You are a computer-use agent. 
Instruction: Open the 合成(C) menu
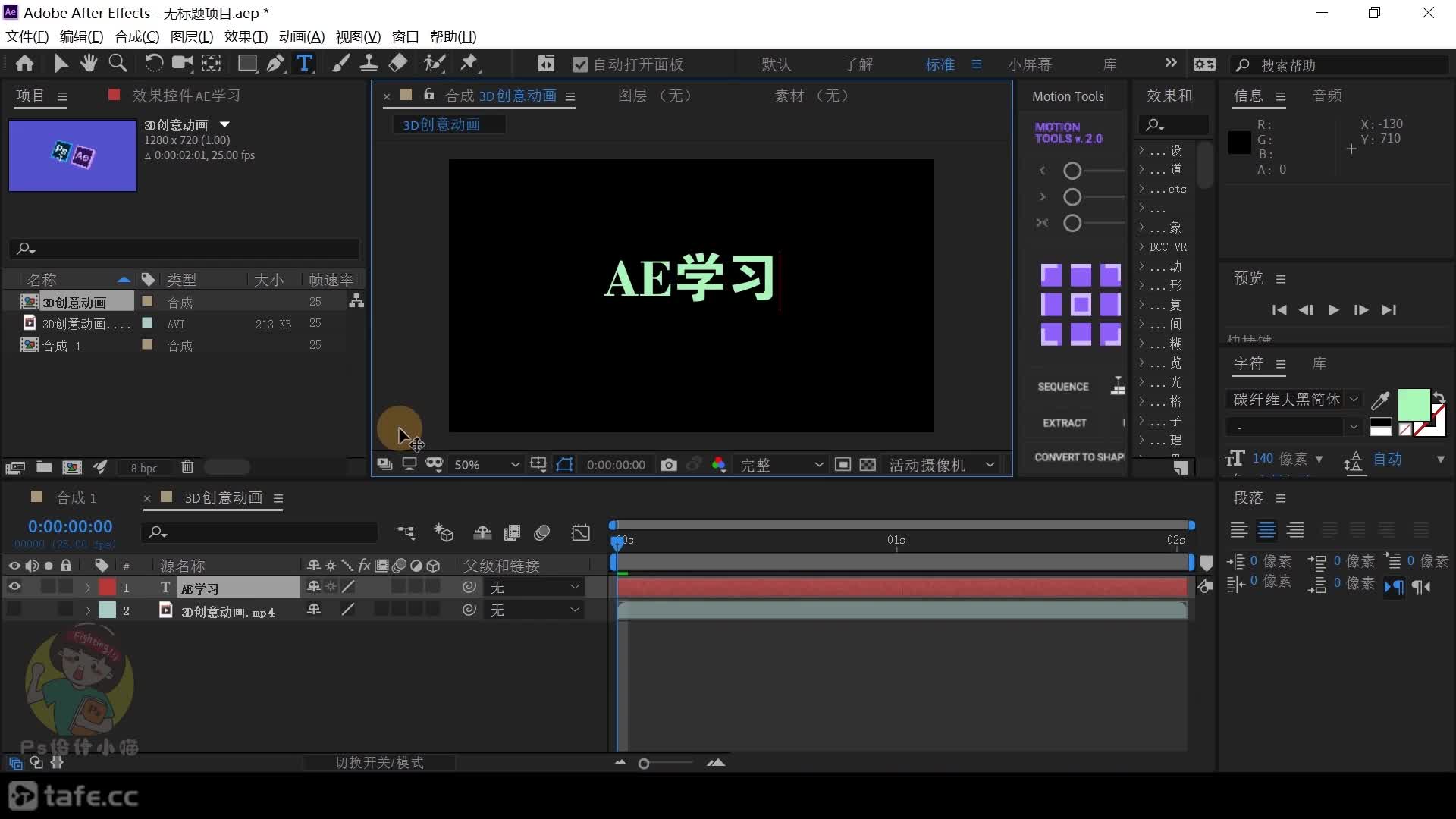click(x=136, y=36)
